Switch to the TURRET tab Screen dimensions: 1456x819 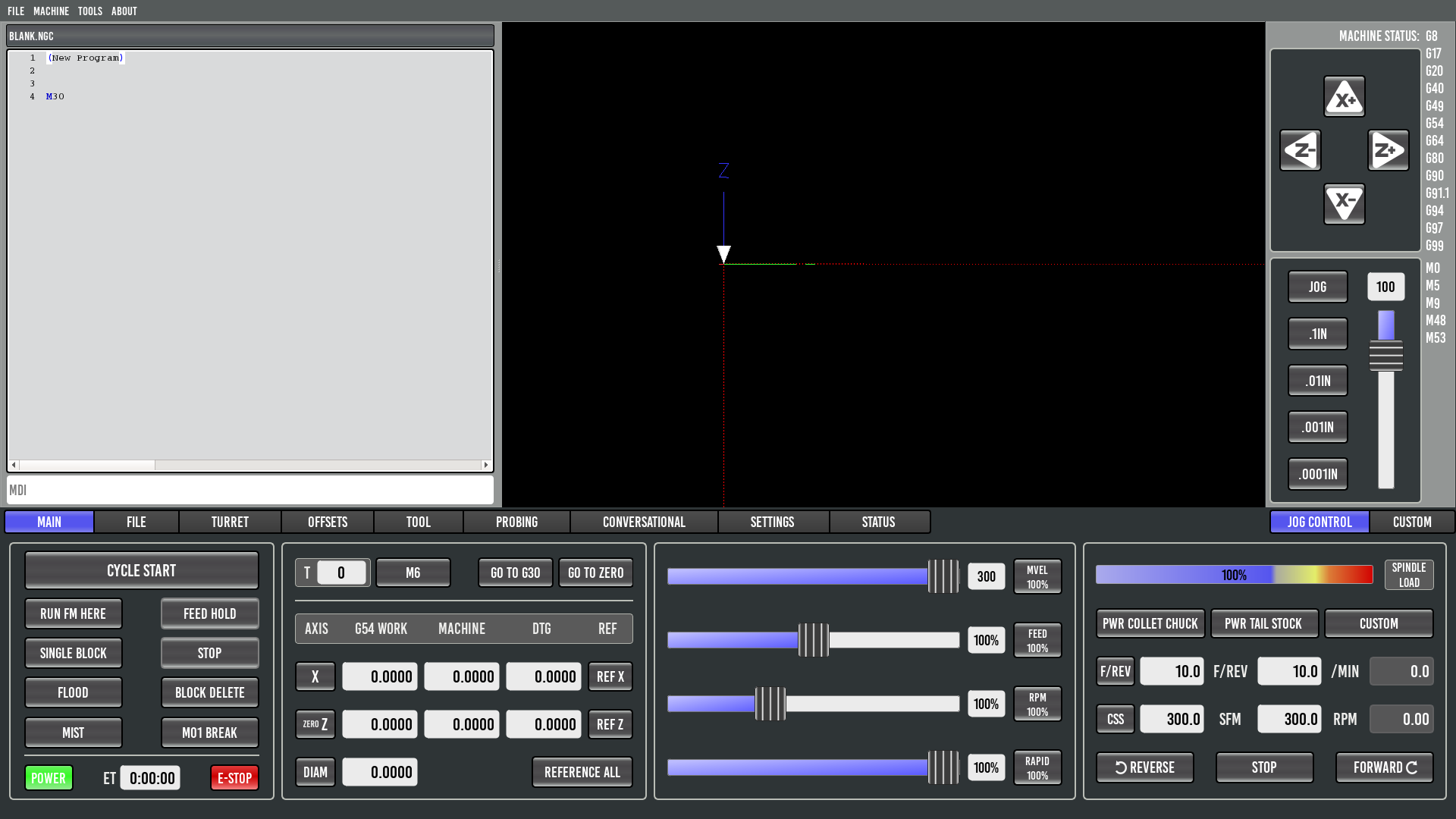pos(230,522)
